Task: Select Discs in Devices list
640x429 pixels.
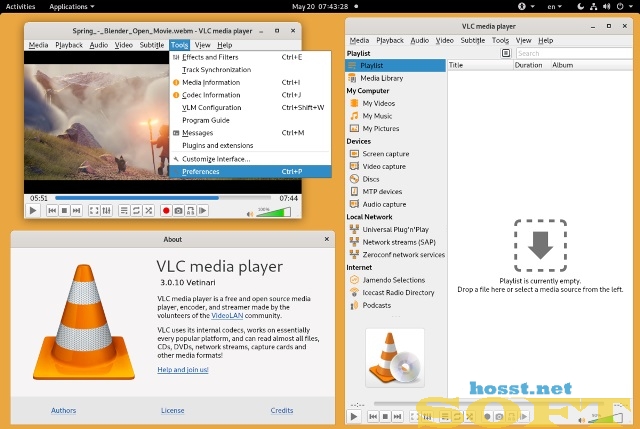Action: pos(396,179)
